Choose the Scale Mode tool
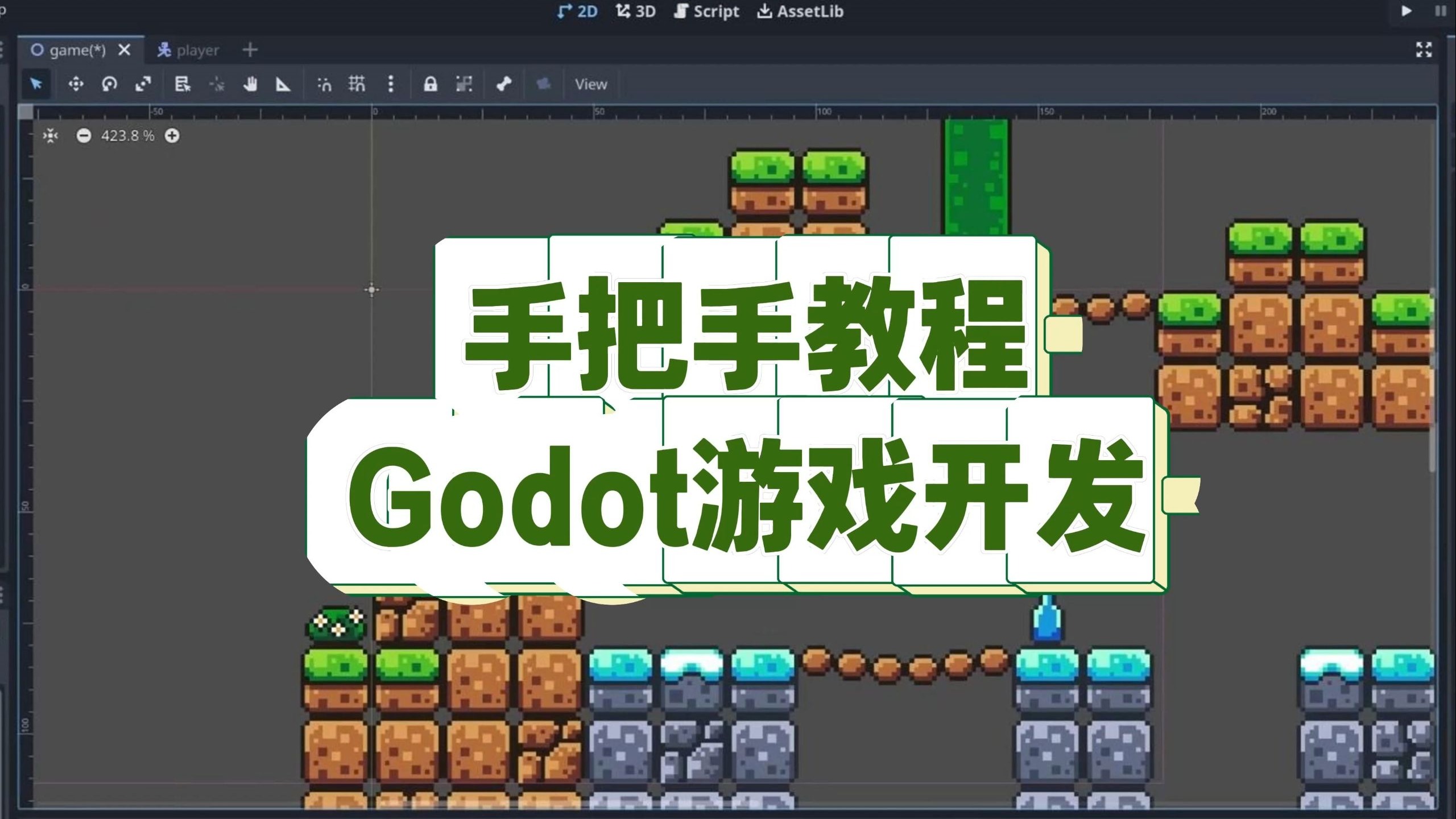Viewport: 1456px width, 819px height. coord(143,84)
